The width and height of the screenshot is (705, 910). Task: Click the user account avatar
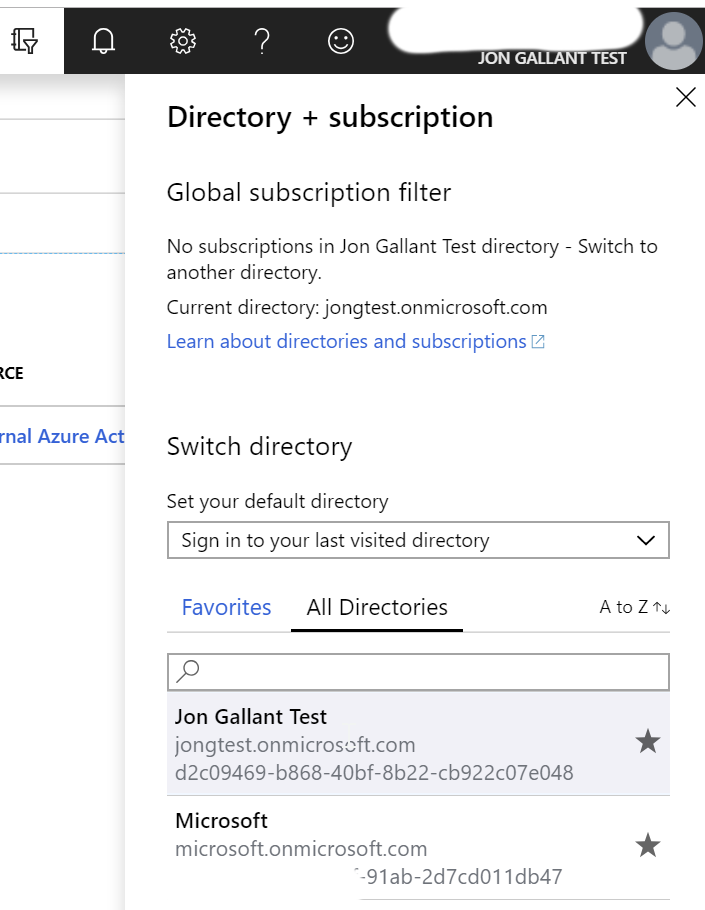[673, 41]
